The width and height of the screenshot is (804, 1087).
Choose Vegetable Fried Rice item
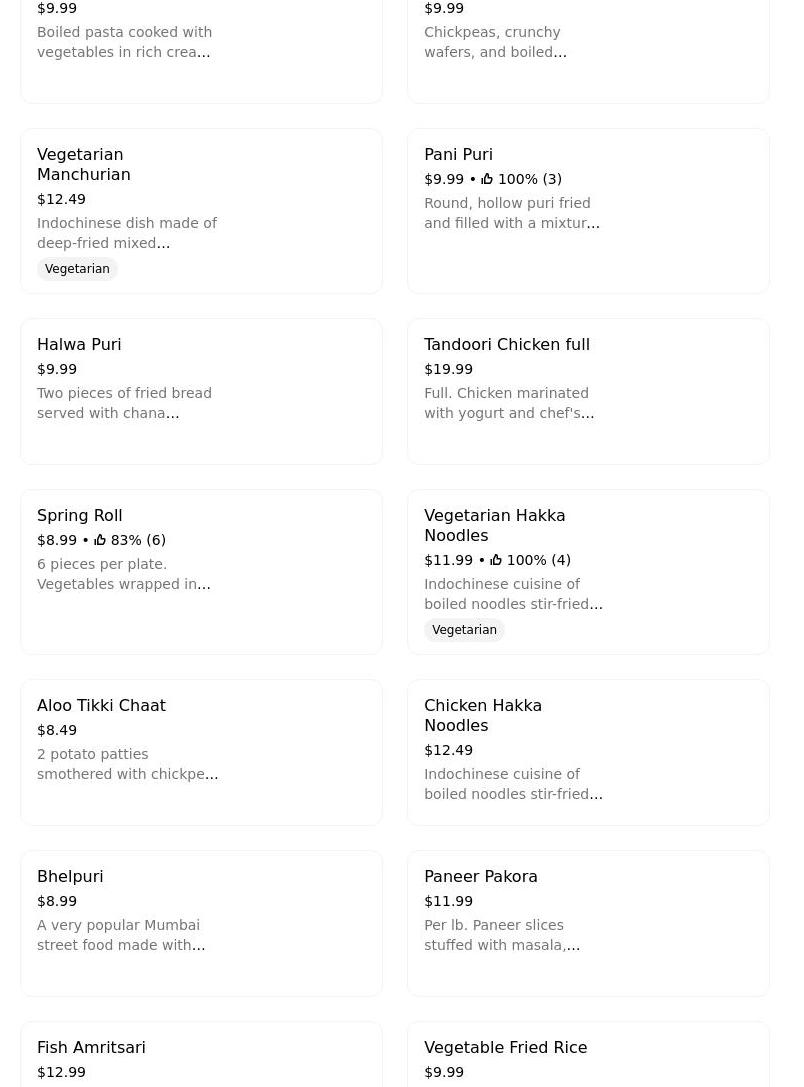(505, 1048)
